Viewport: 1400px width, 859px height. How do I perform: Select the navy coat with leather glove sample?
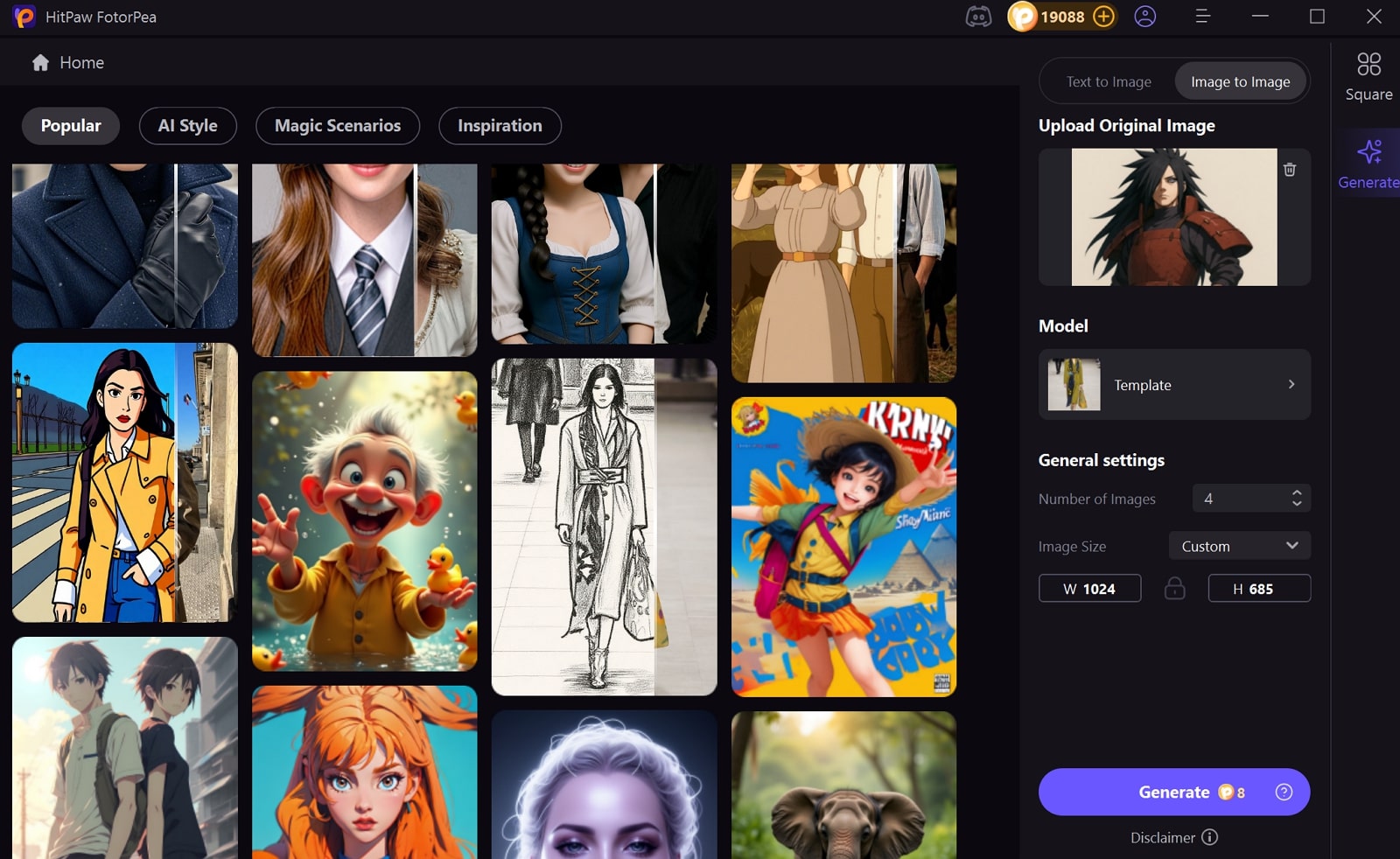pos(125,246)
